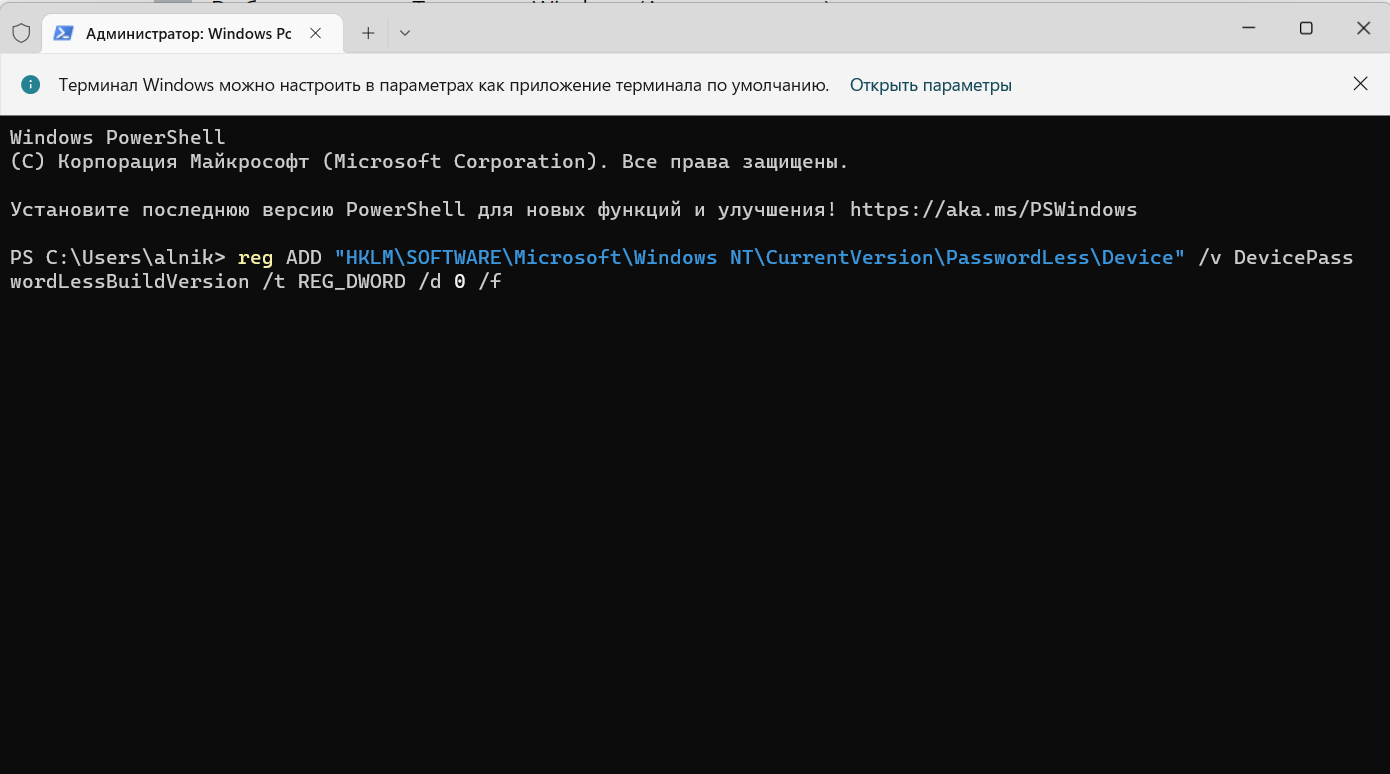This screenshot has height=774, width=1390.
Task: Close the Администратор: Windows PowerShell tab
Action: point(315,33)
